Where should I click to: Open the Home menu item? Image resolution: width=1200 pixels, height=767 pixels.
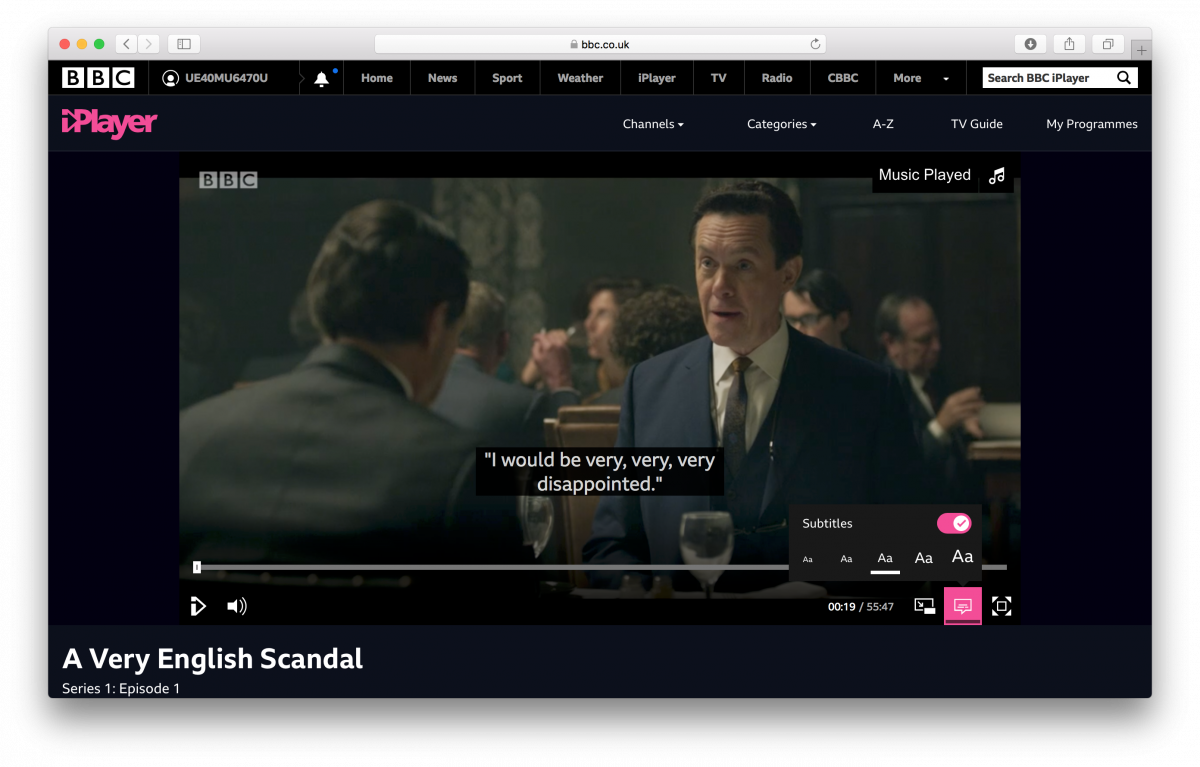pos(377,78)
